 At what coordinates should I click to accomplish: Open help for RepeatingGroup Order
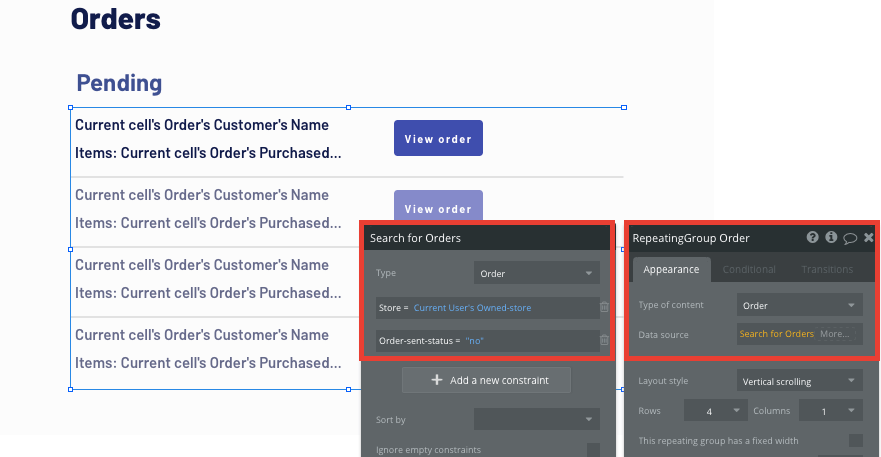click(x=812, y=237)
